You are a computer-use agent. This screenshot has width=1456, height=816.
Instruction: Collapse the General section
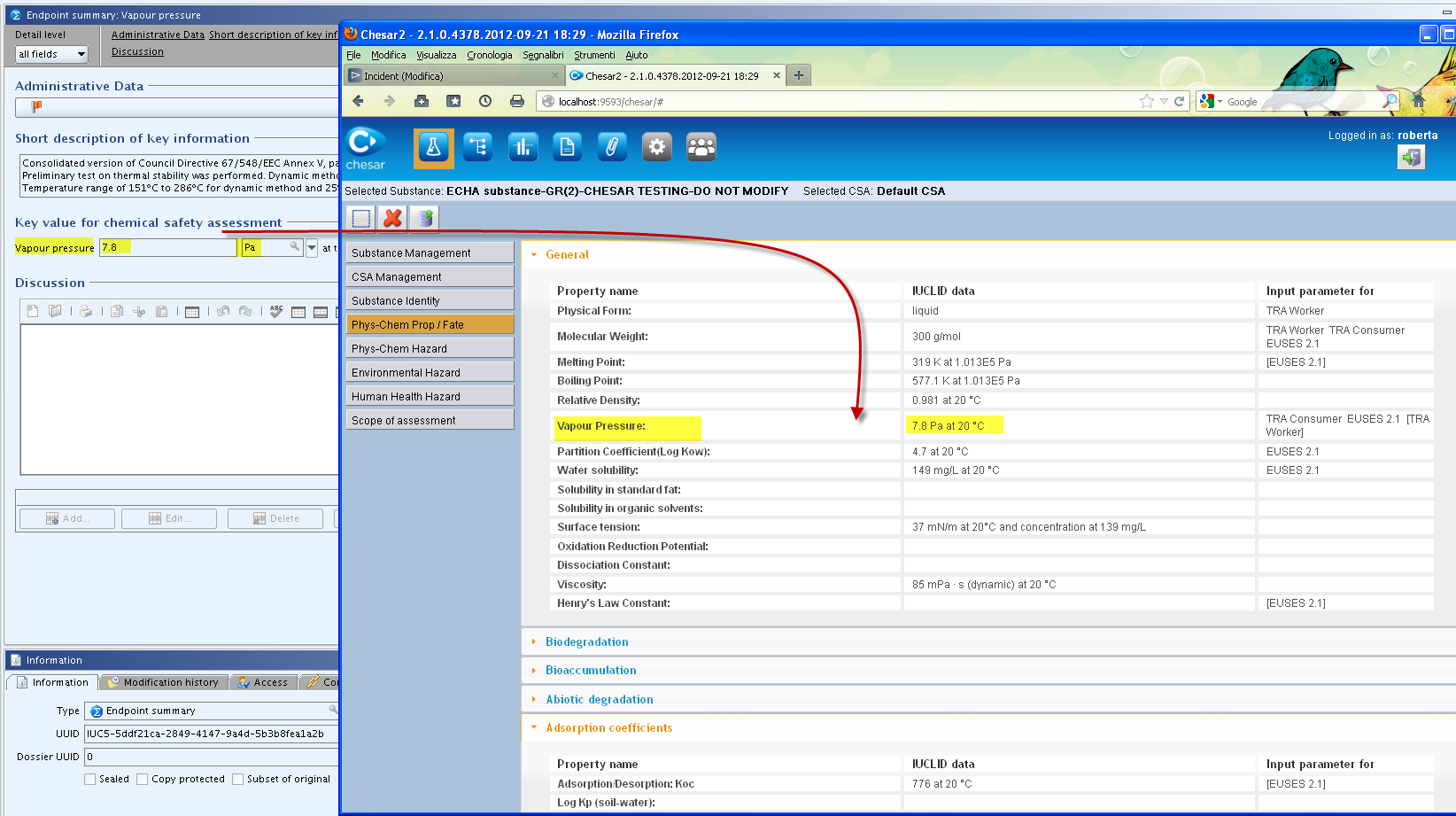[x=534, y=254]
